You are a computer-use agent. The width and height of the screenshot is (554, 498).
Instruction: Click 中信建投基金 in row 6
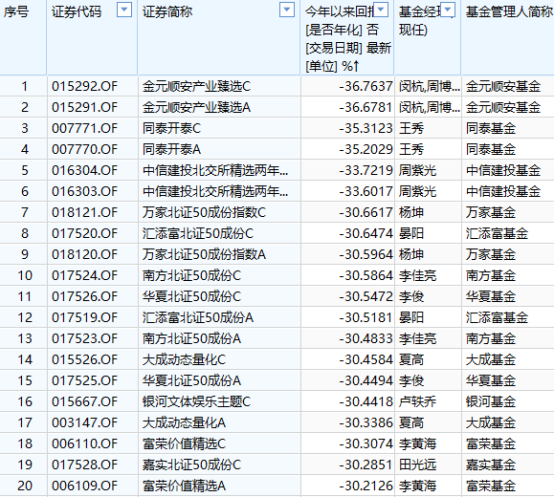503,191
